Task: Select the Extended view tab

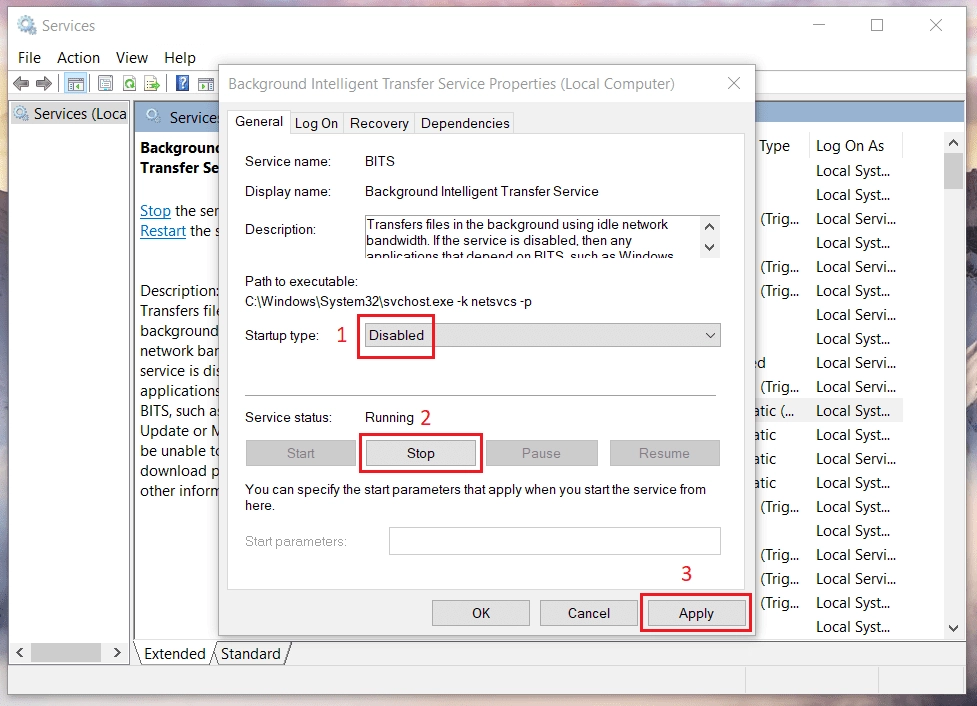Action: 174,654
